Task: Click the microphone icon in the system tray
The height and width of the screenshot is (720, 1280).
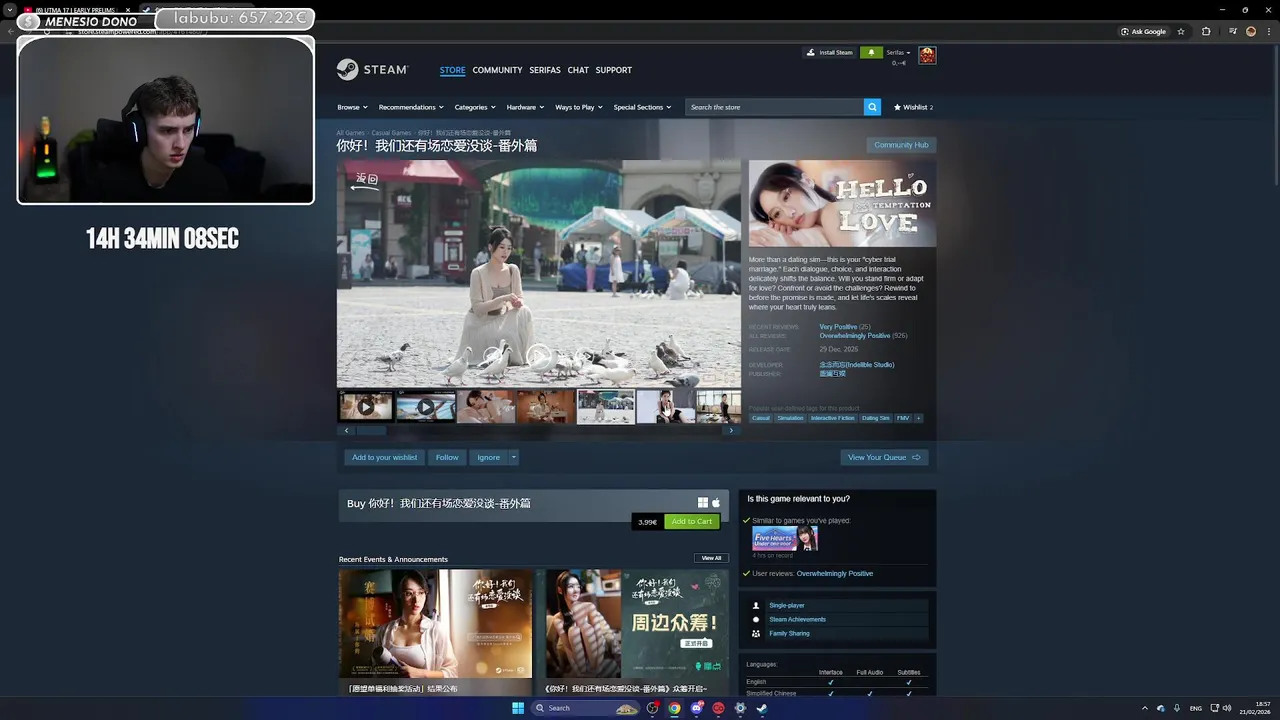Action: [1177, 708]
